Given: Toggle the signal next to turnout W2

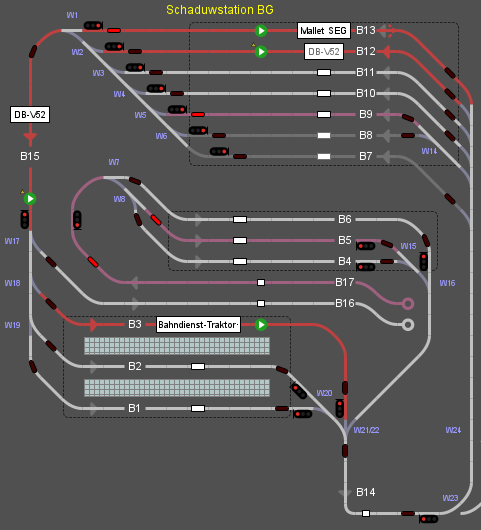Looking at the screenshot, I should 114,46.
